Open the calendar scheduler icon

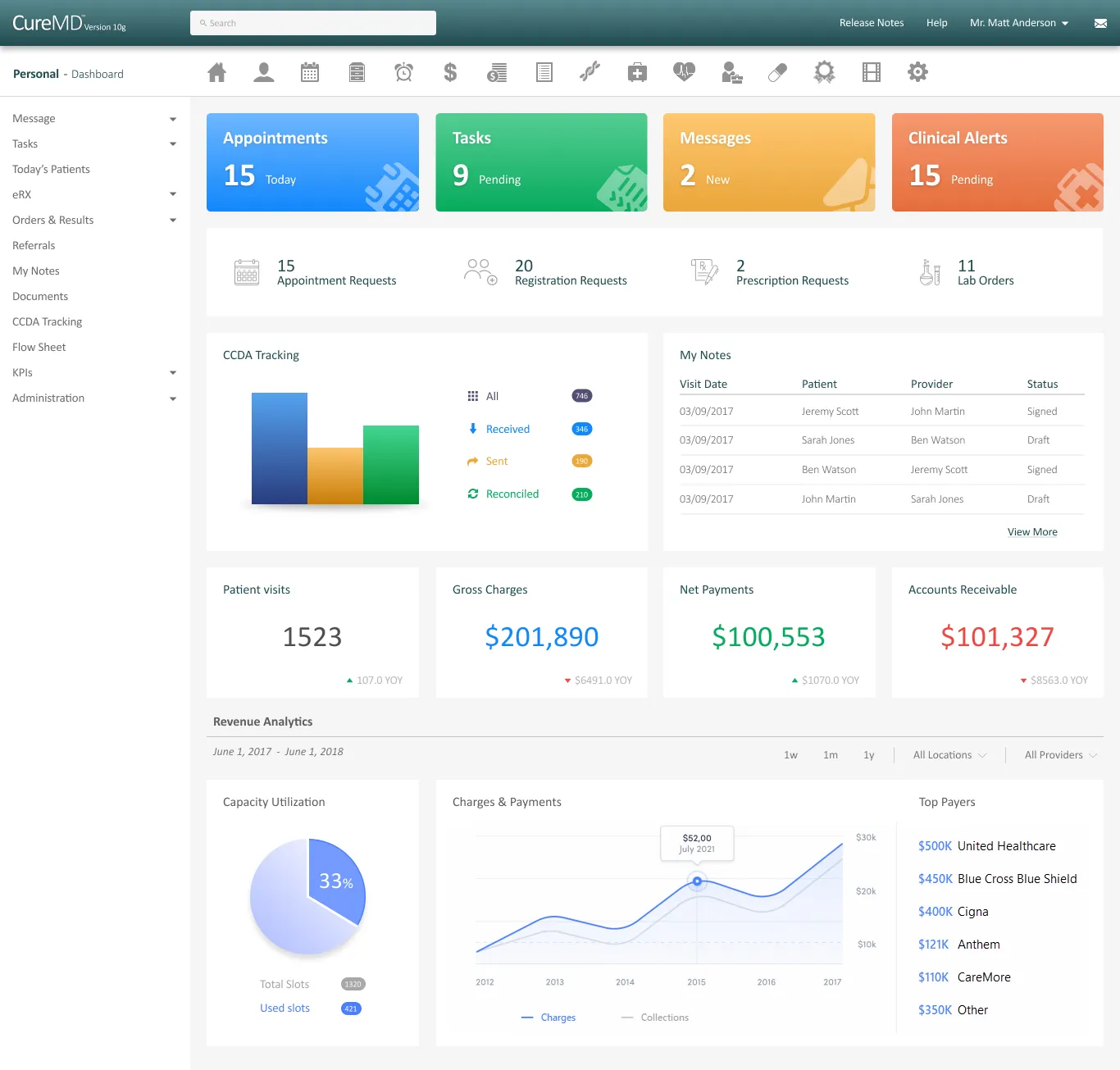pyautogui.click(x=310, y=73)
